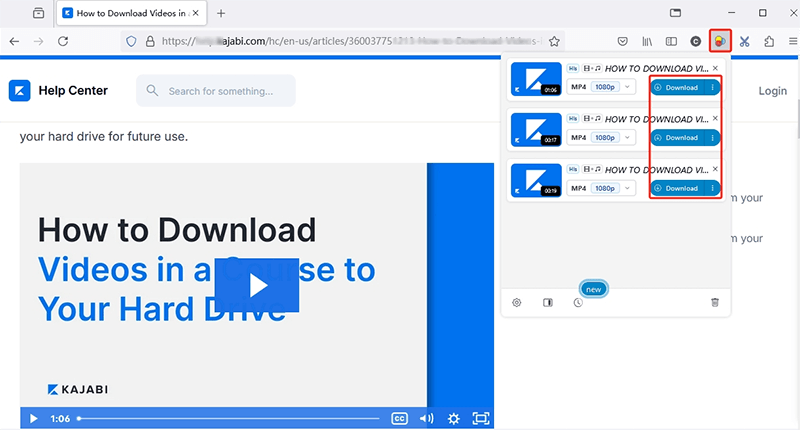Viewport: 800px width, 430px height.
Task: Click the 01:06 video thumbnail in popup
Action: 536,79
